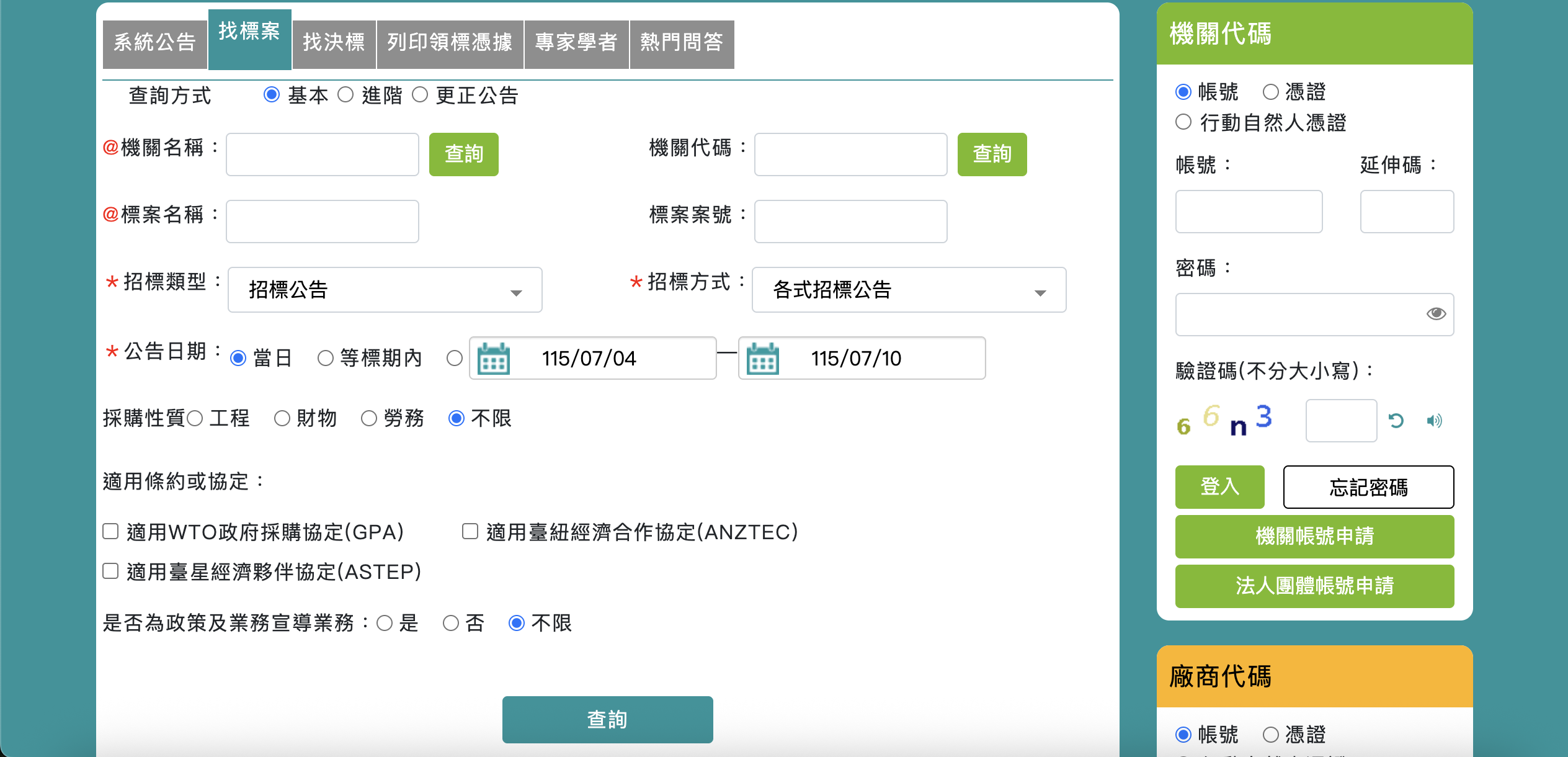This screenshot has width=1568, height=757.
Task: Focus the 標案案號 input field
Action: pyautogui.click(x=851, y=221)
